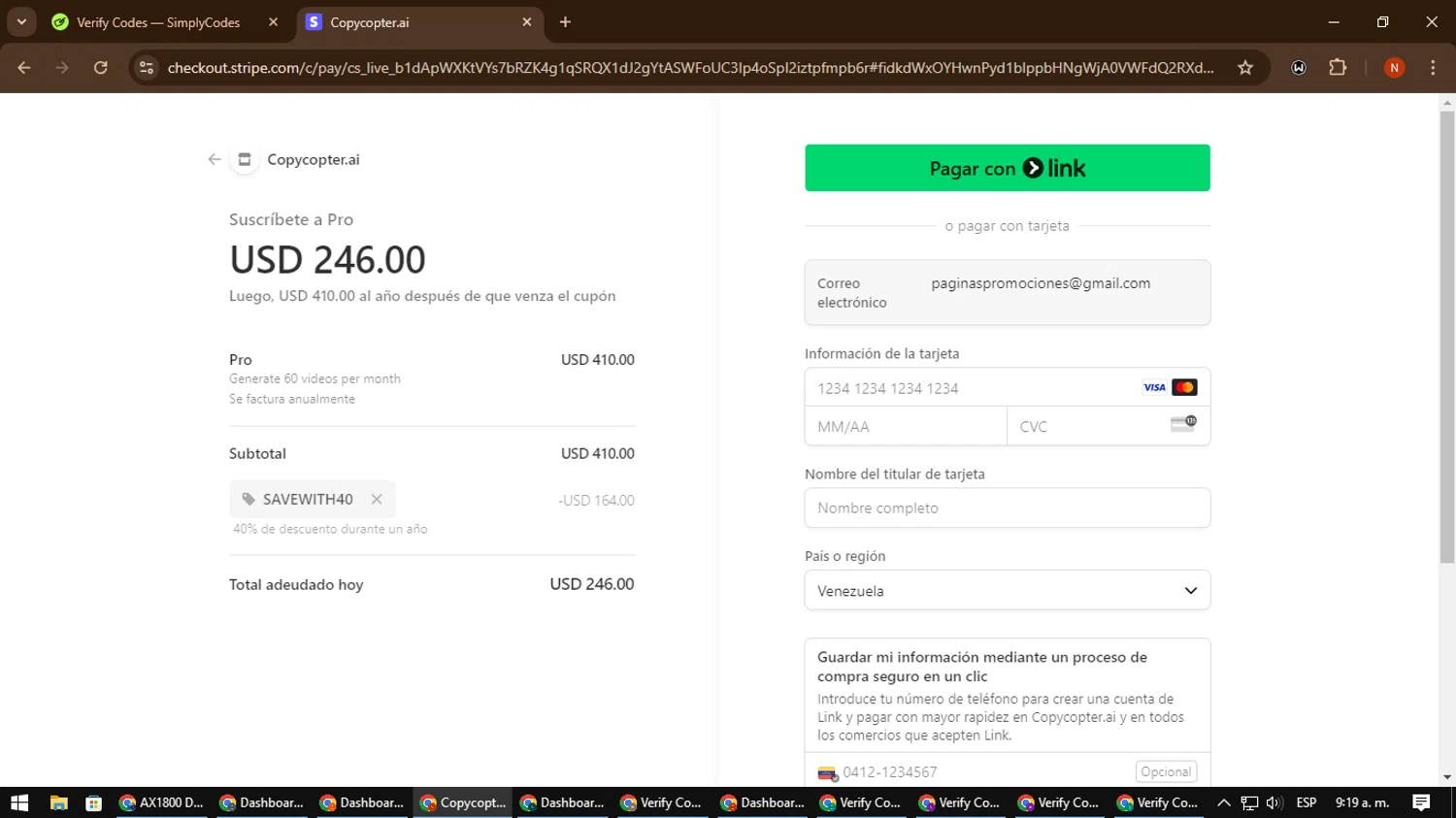Open Microsoft Store from the taskbar

click(93, 802)
